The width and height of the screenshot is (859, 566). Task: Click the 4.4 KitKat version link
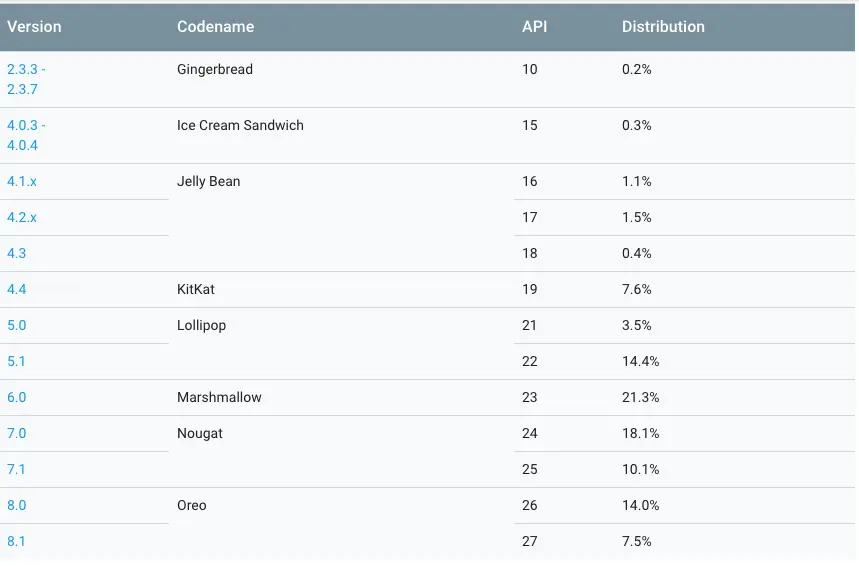click(16, 289)
